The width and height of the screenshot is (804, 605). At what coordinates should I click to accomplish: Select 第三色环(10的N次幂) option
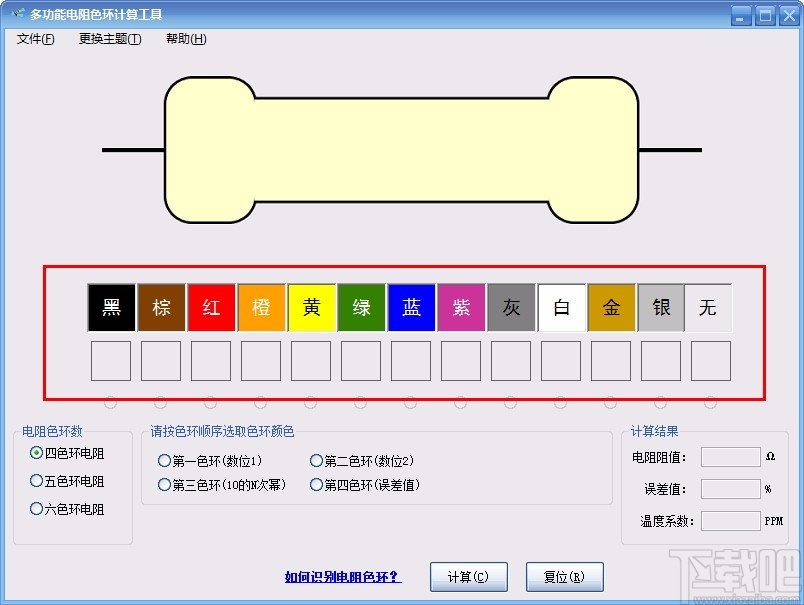point(163,485)
